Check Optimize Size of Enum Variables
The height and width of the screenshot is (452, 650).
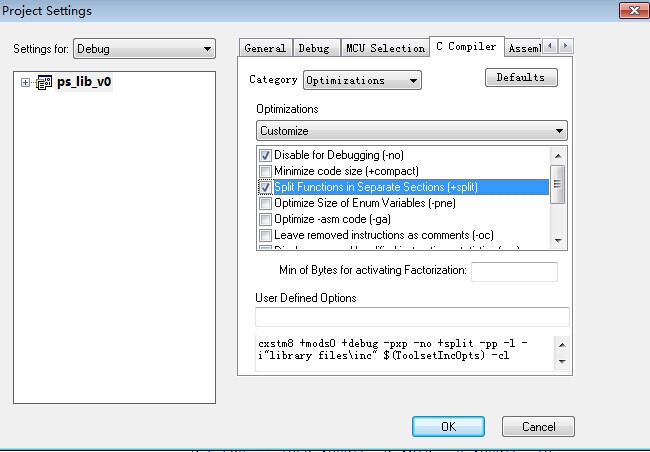pyautogui.click(x=266, y=203)
